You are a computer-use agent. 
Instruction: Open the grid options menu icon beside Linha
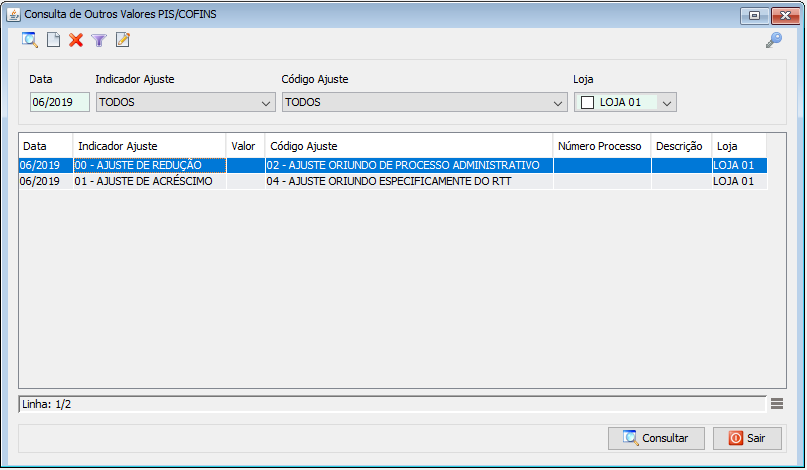[777, 404]
